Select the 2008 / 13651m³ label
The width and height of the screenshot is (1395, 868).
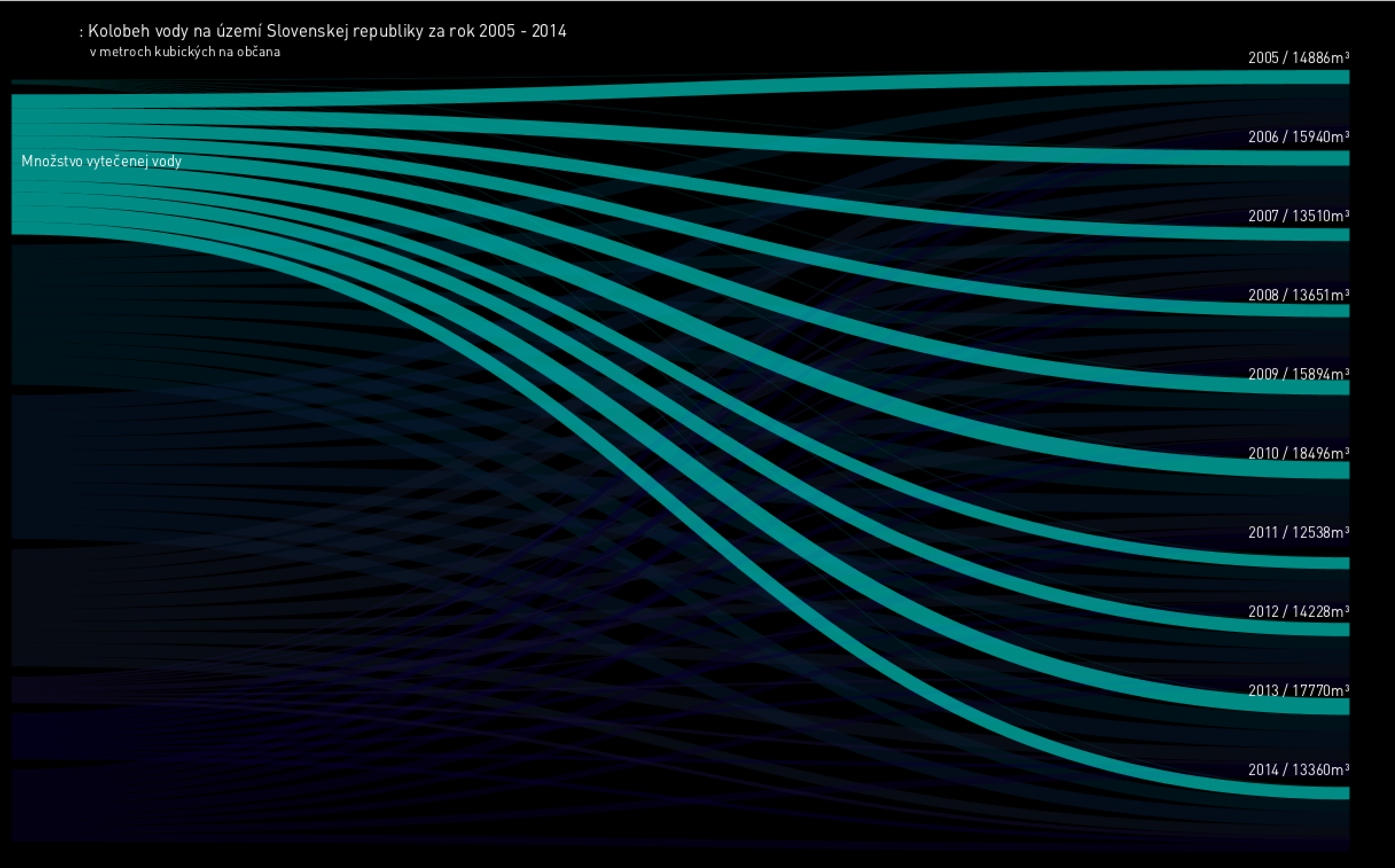(1298, 296)
